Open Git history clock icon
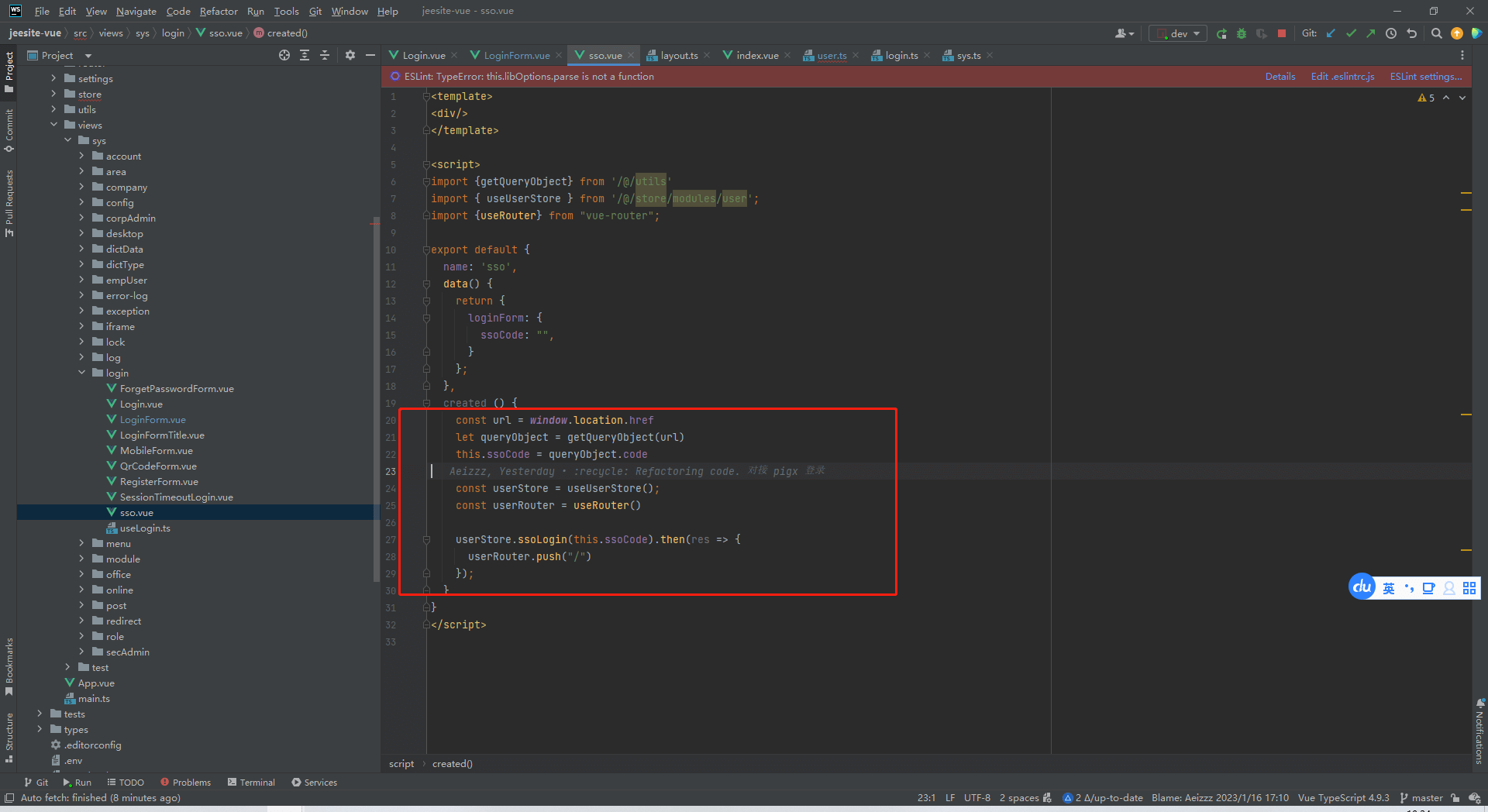The height and width of the screenshot is (812, 1488). (x=1391, y=33)
